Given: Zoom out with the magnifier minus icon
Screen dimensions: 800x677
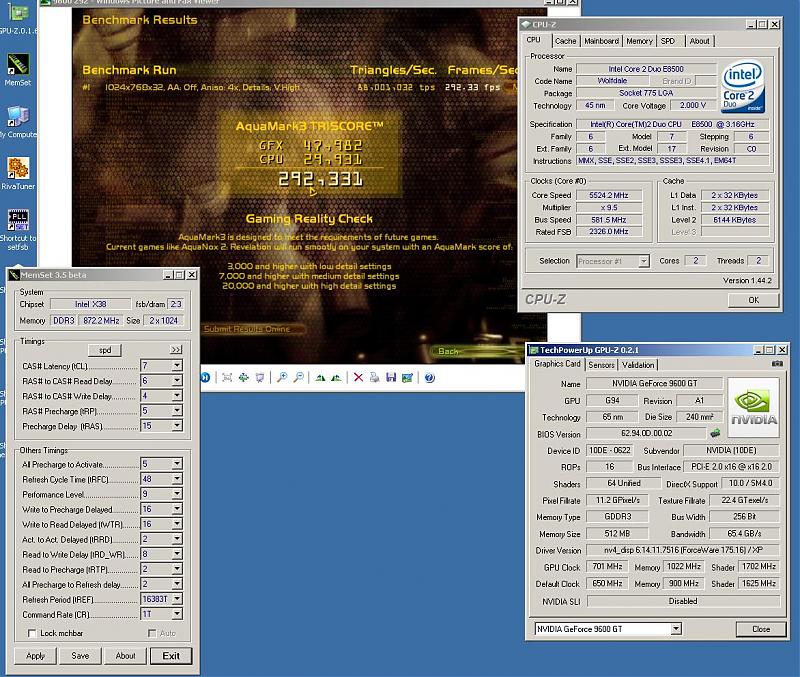Looking at the screenshot, I should pos(298,378).
